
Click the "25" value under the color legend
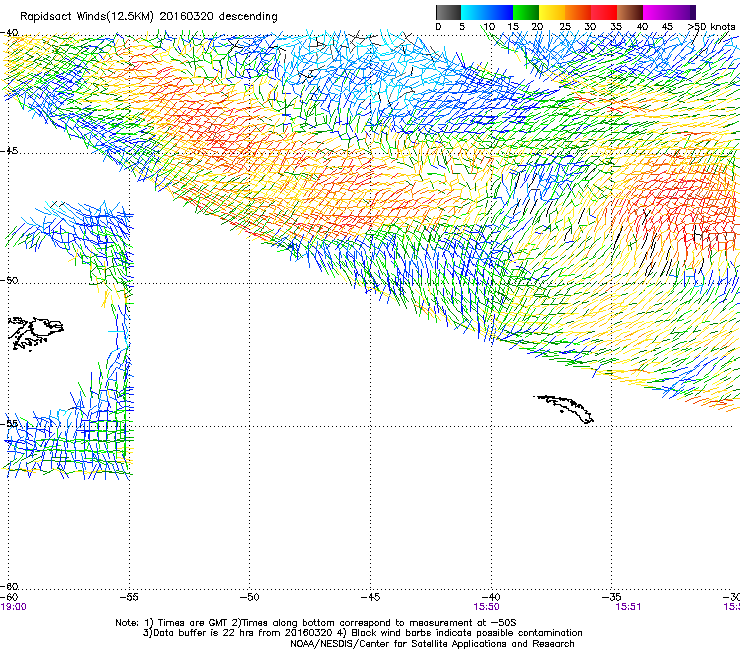[565, 27]
